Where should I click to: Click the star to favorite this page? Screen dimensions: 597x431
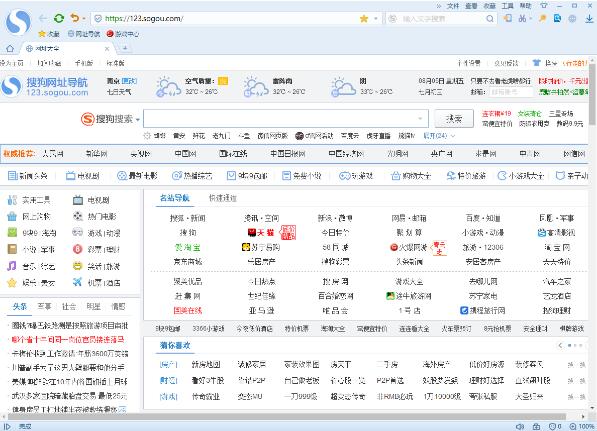pos(364,18)
